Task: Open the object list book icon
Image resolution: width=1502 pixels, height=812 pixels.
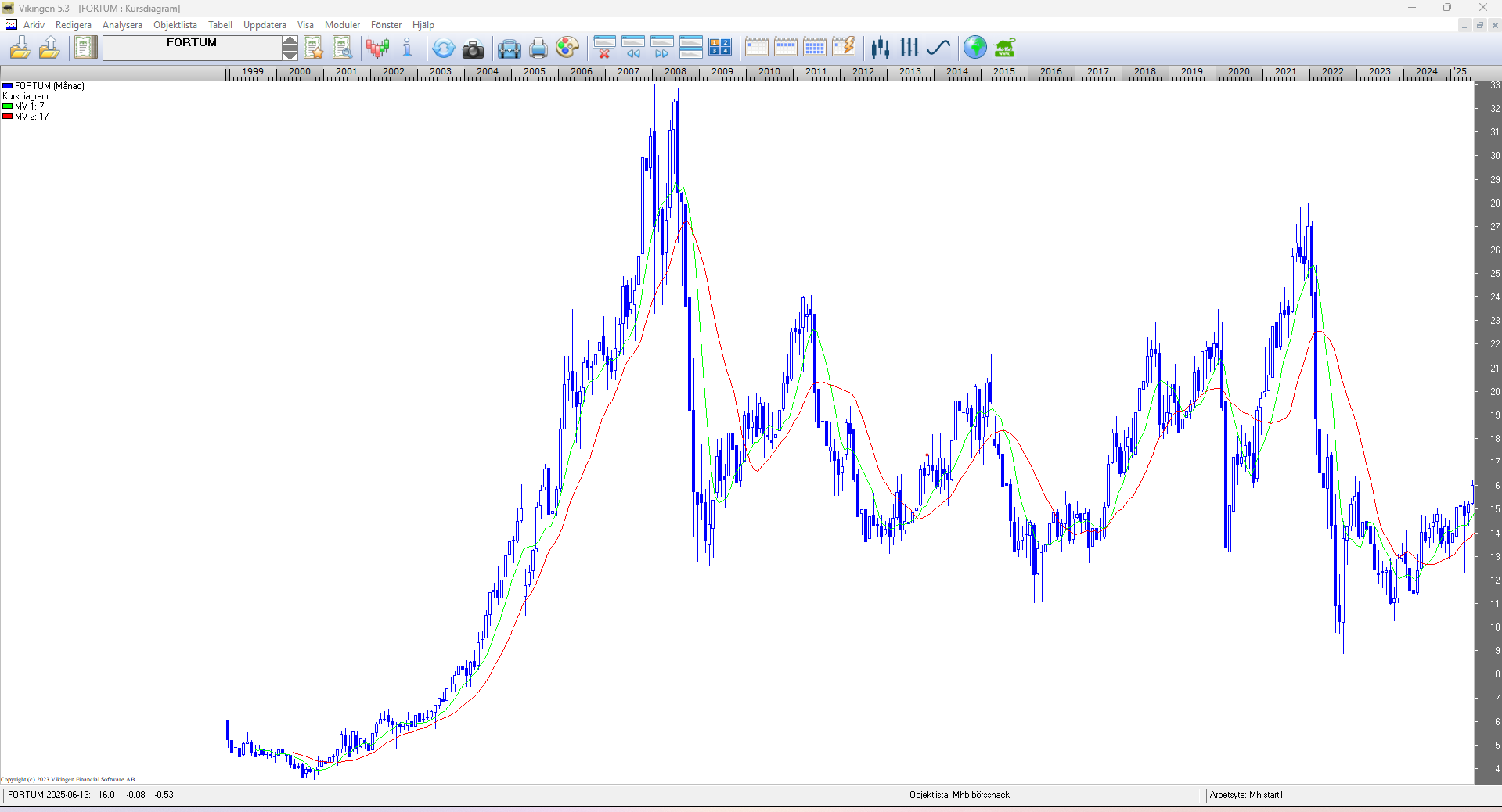Action: pos(85,48)
